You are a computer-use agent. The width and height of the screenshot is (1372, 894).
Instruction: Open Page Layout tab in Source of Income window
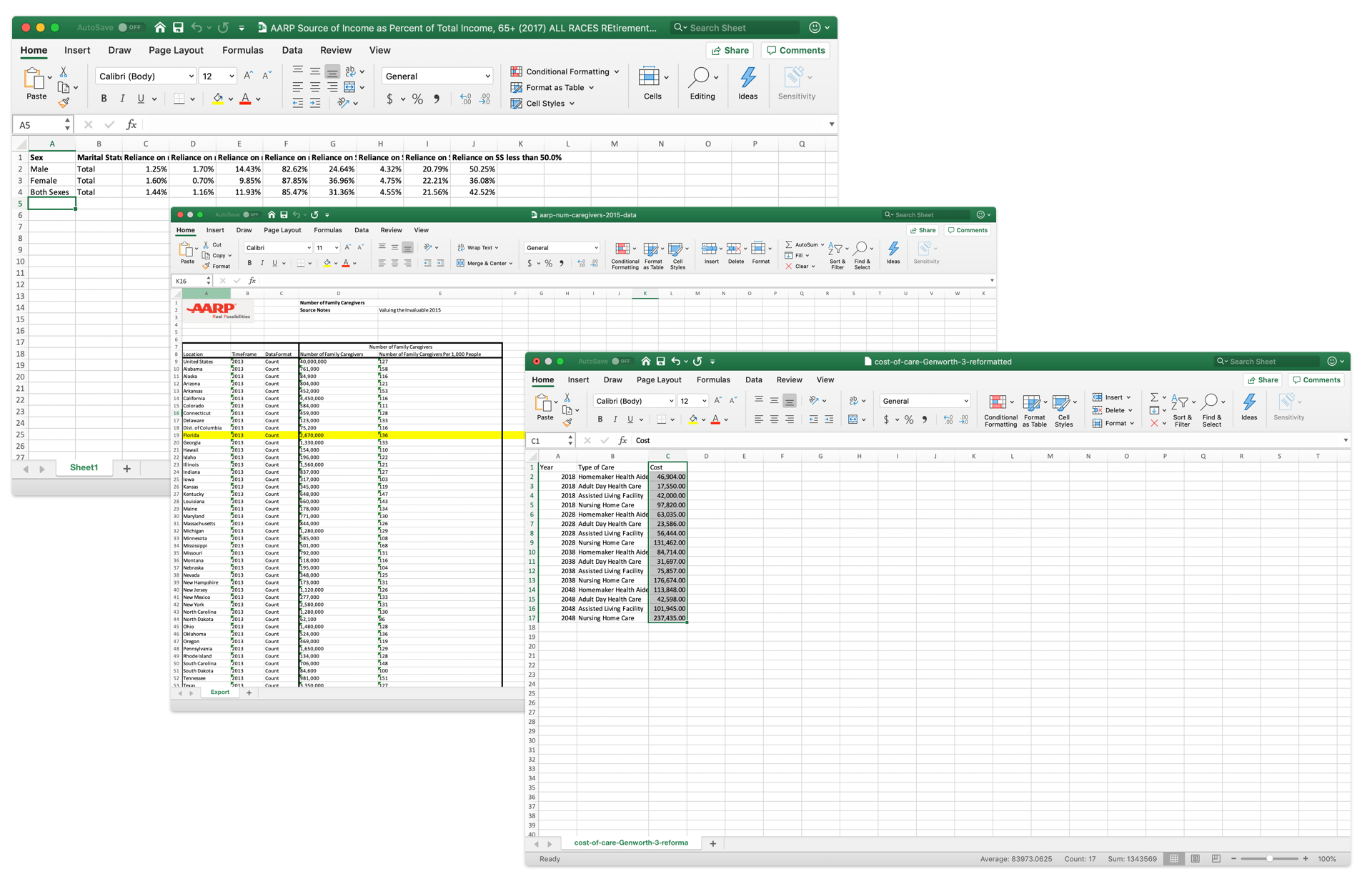[x=176, y=50]
